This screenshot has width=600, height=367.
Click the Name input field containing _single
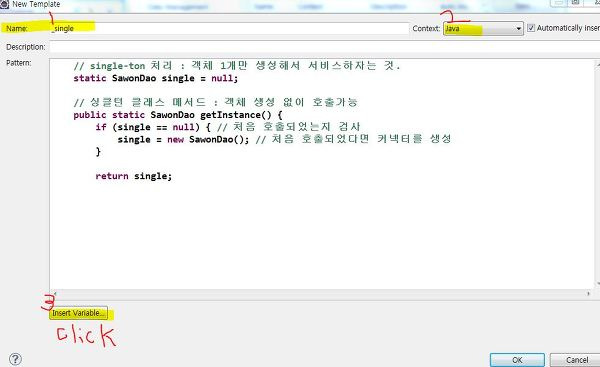click(230, 28)
